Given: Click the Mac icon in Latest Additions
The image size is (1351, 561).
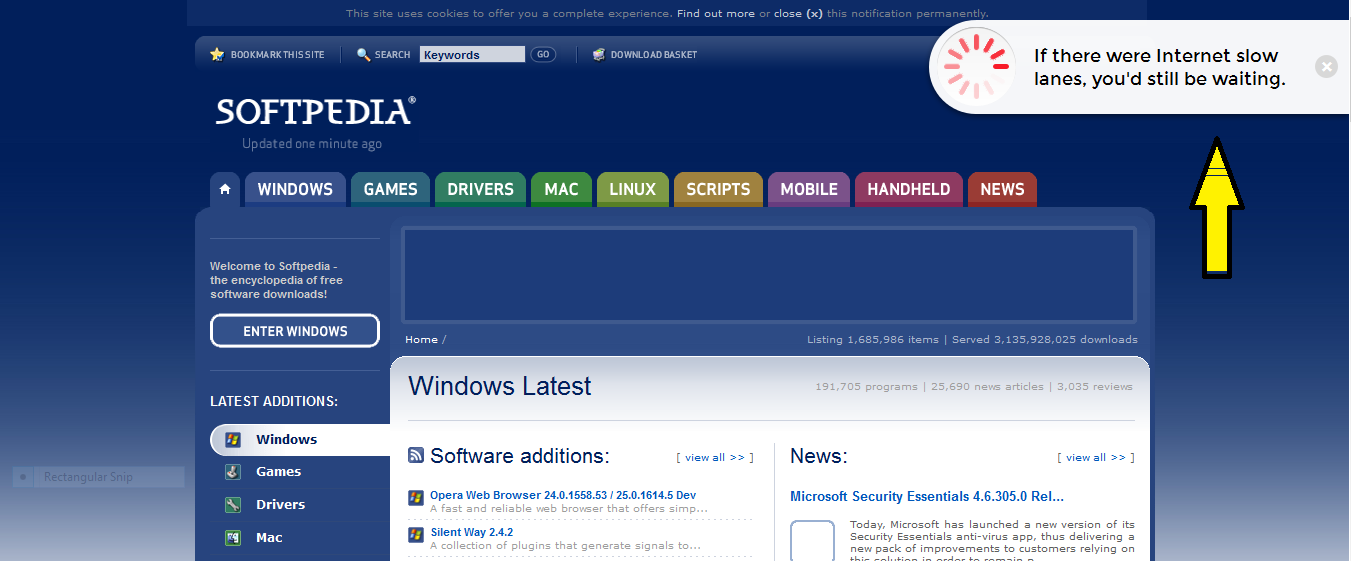Looking at the screenshot, I should point(233,538).
